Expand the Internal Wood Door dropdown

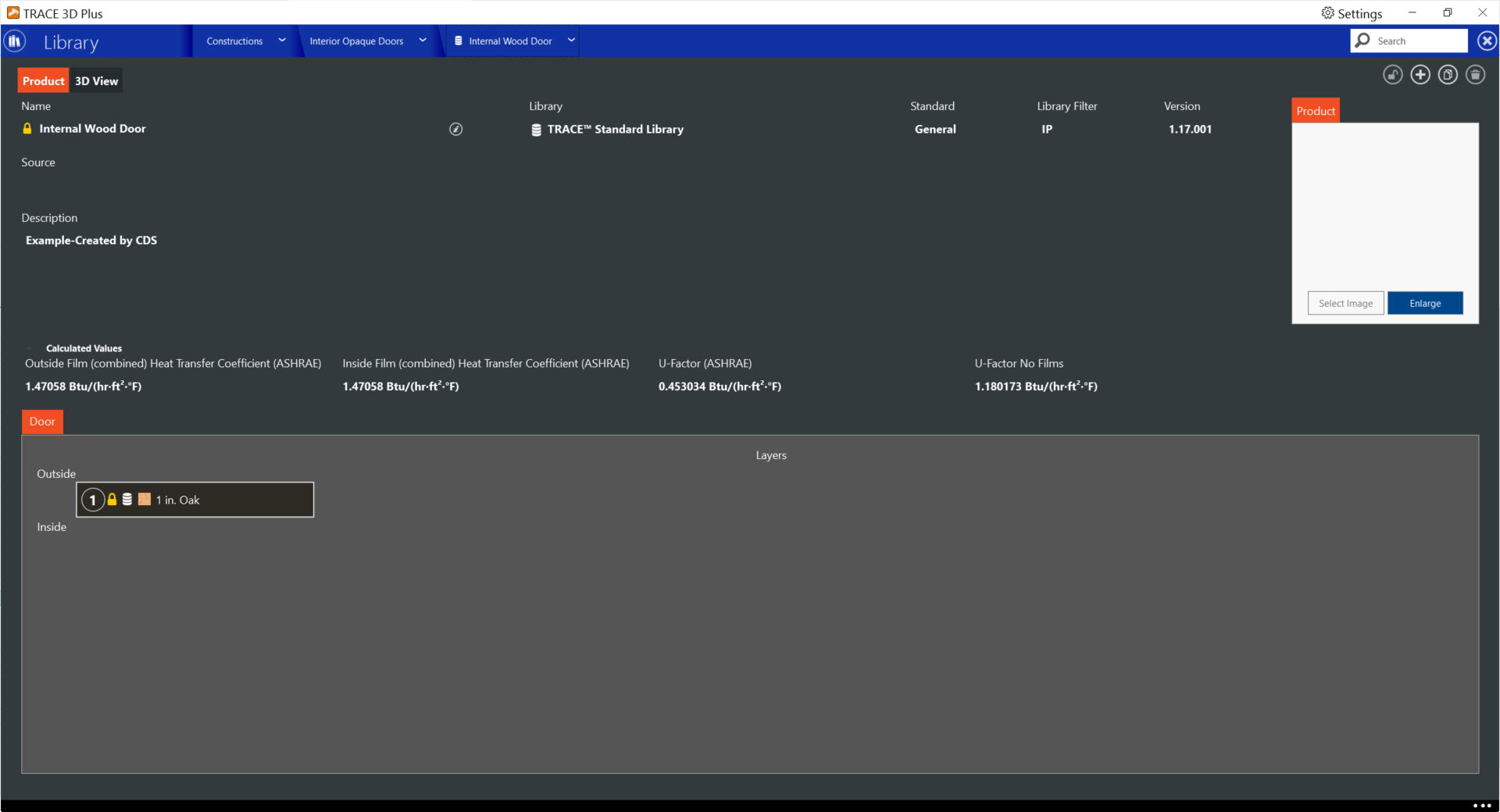click(x=571, y=41)
